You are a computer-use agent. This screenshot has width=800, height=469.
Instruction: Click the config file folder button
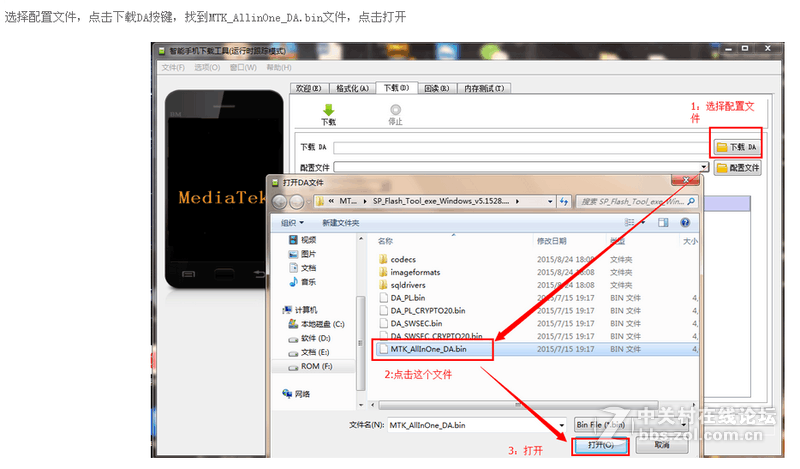point(738,168)
